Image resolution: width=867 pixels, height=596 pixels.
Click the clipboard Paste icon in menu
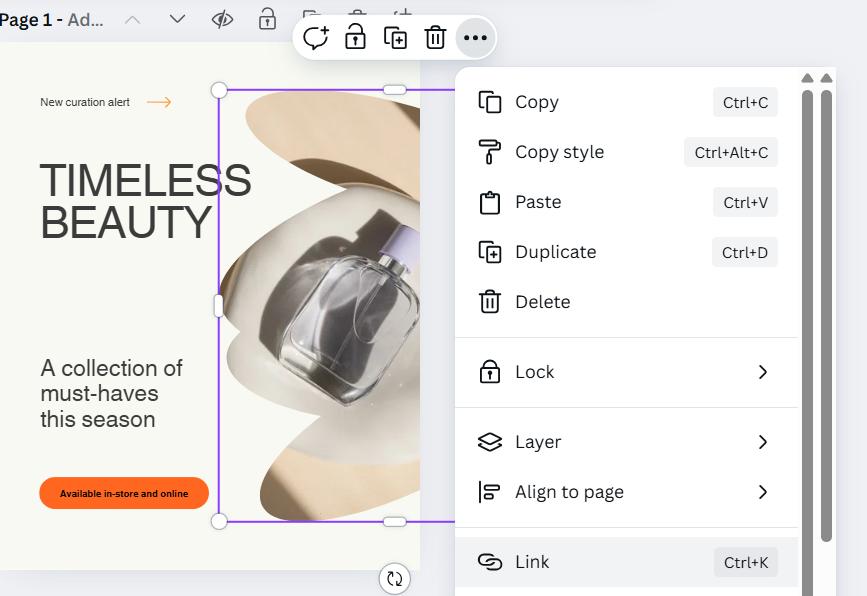point(489,202)
